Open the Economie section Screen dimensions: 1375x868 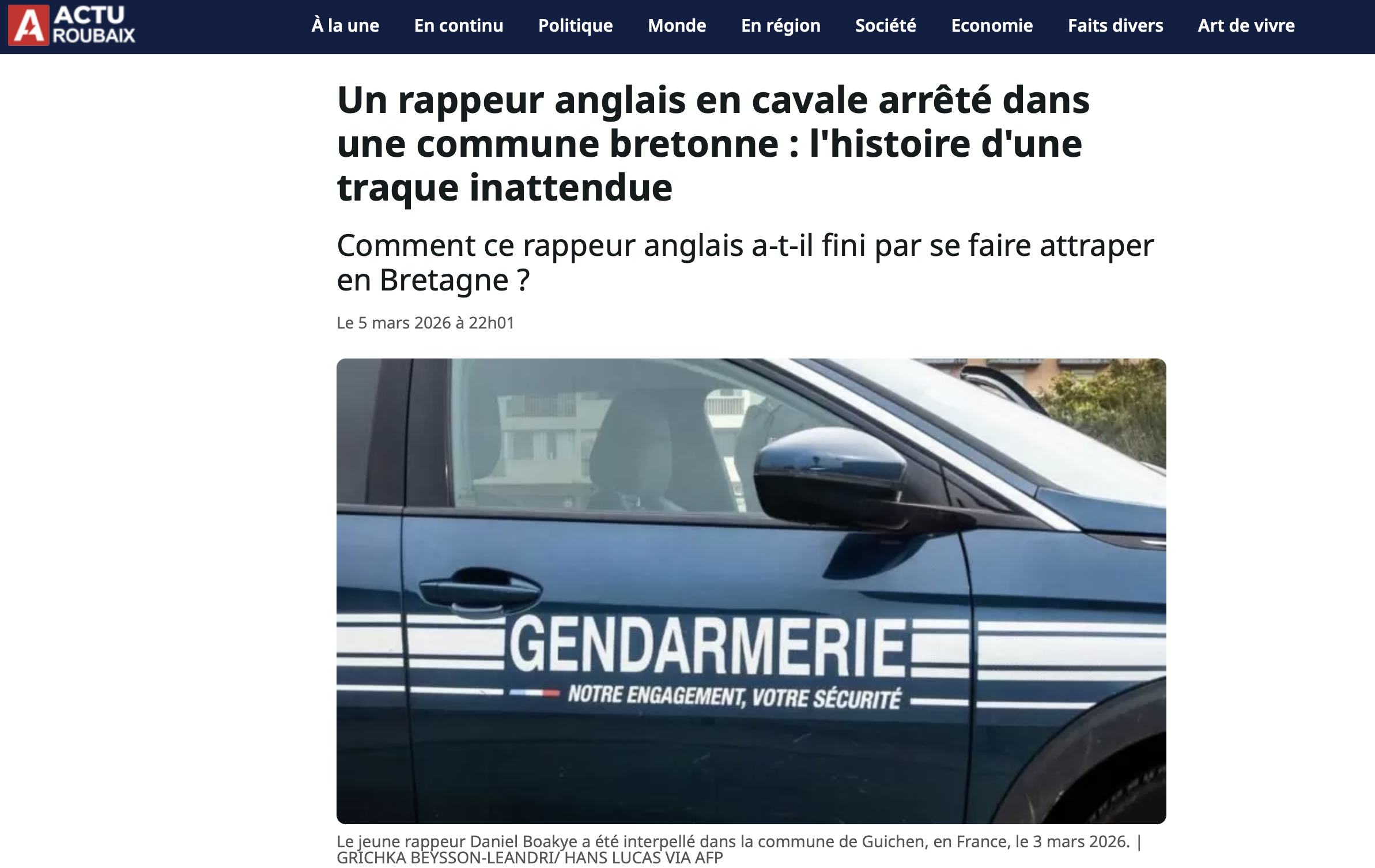coord(992,25)
